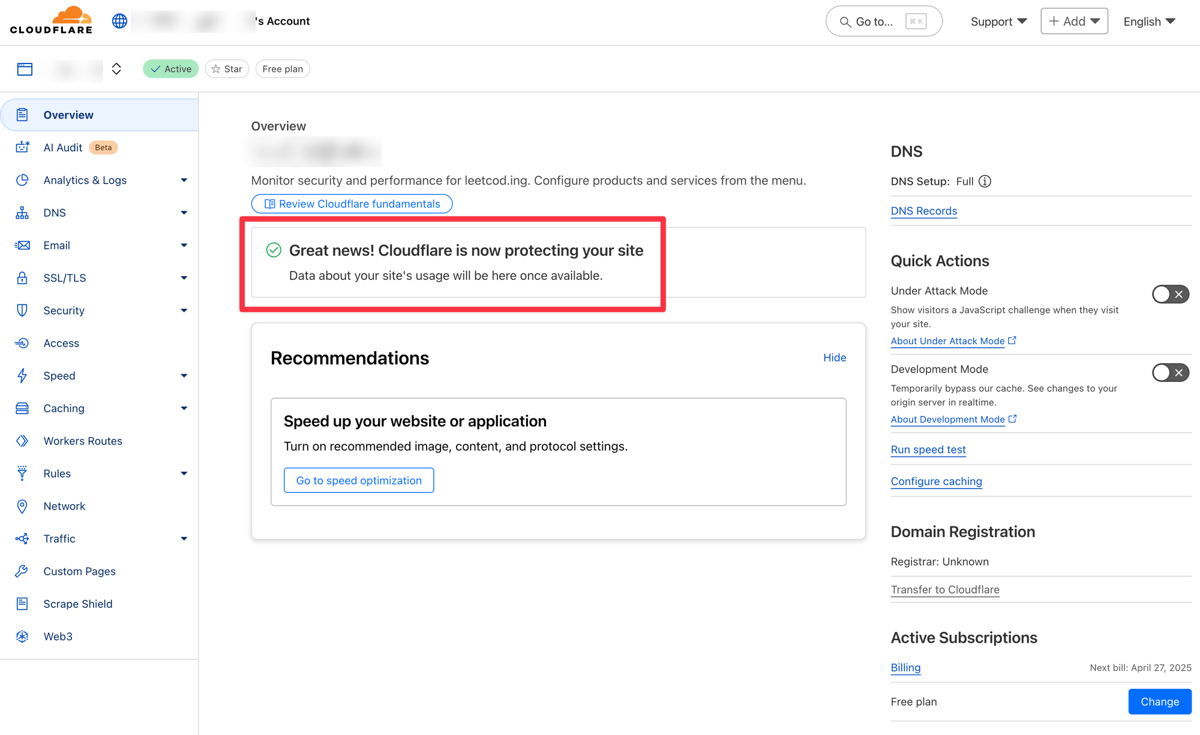The height and width of the screenshot is (735, 1200).
Task: Star this site with the Star button
Action: click(x=227, y=69)
